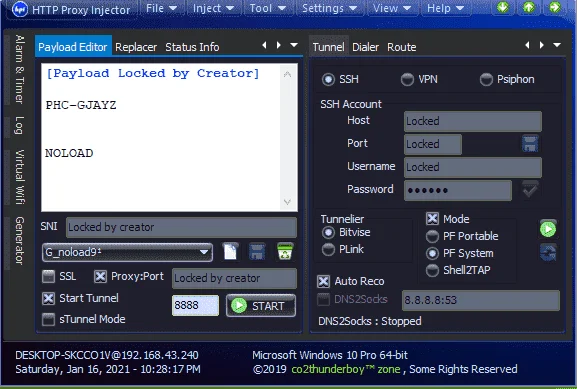Click the SSH Password field

(x=458, y=190)
